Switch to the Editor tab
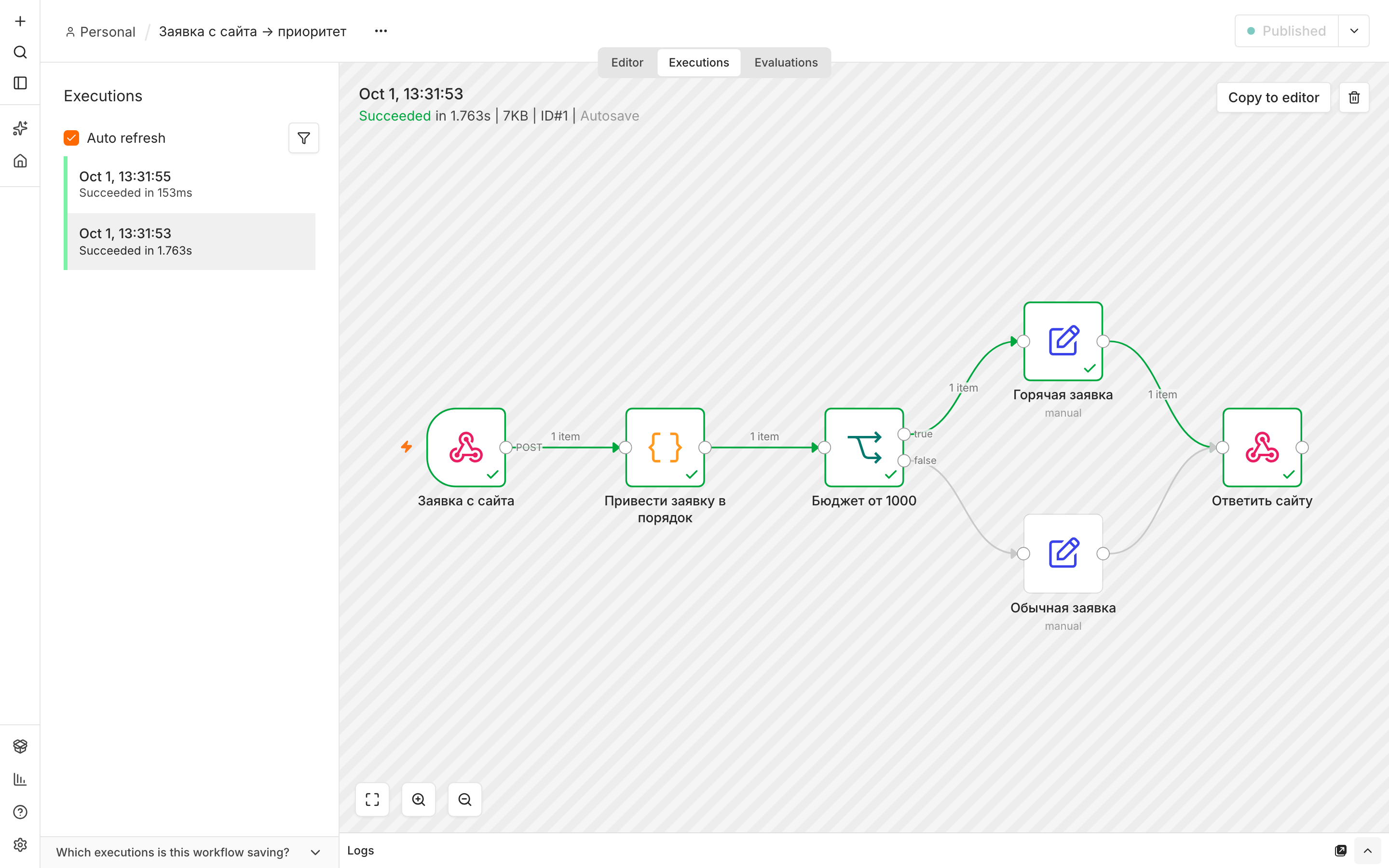The height and width of the screenshot is (868, 1389). tap(627, 63)
